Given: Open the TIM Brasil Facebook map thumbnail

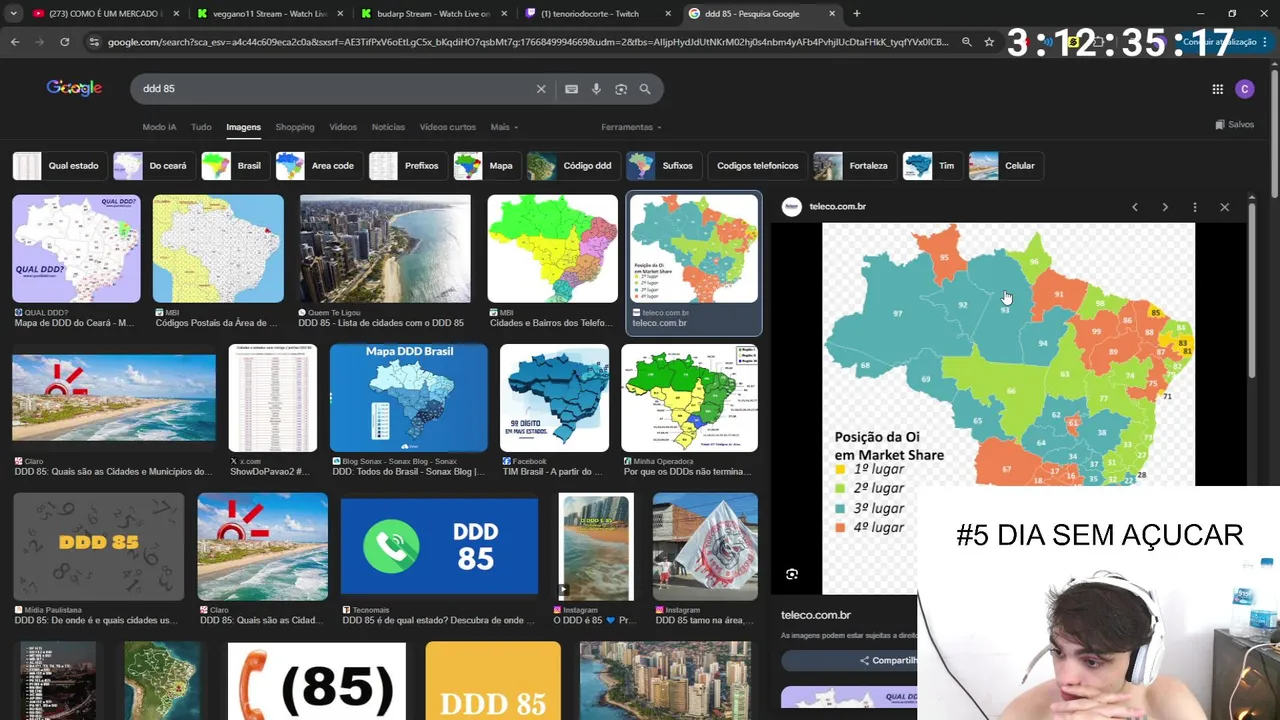Looking at the screenshot, I should (554, 398).
